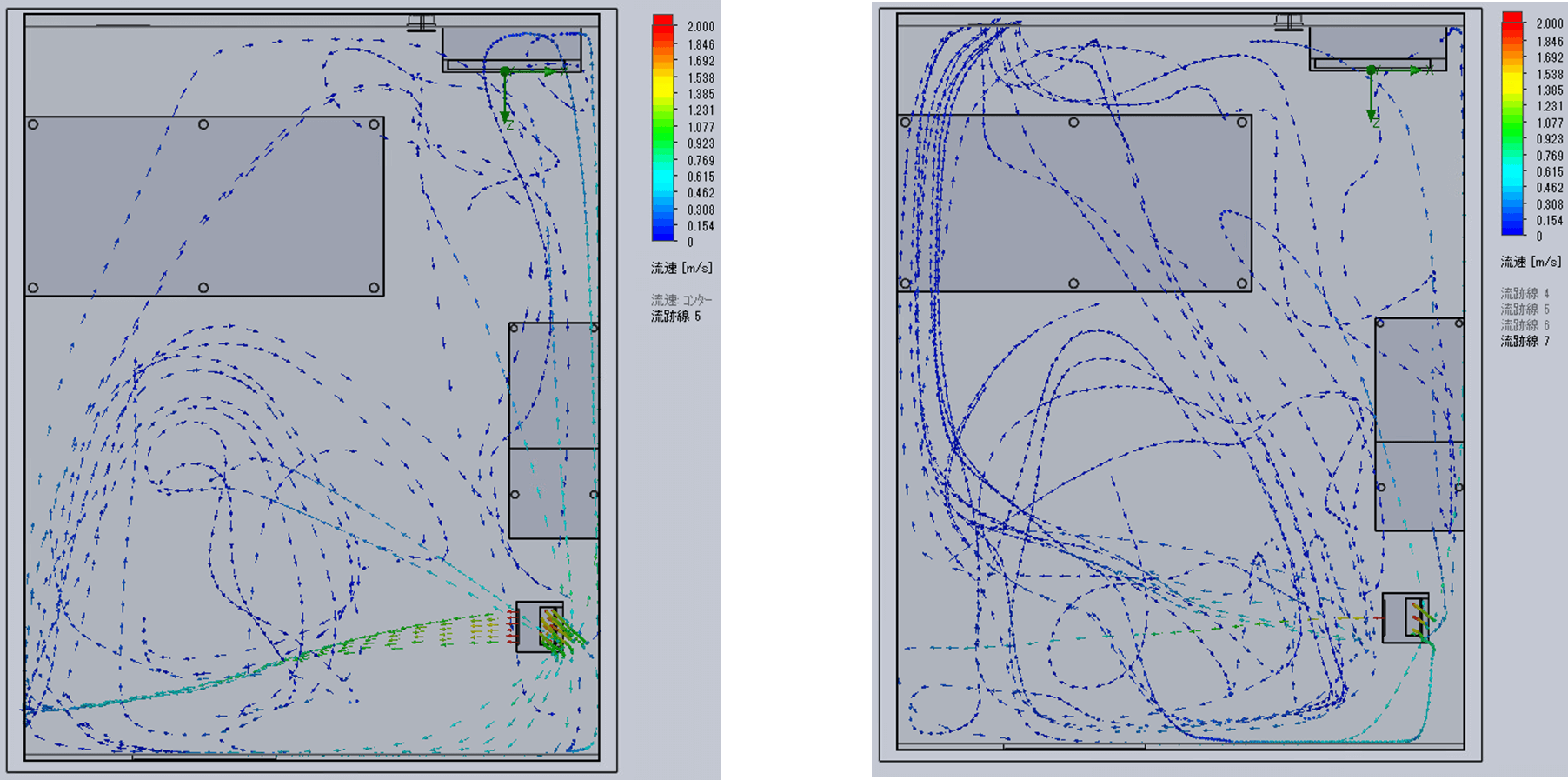Click the 2.000 maximum value on the right legend
The height and width of the screenshot is (780, 1568).
[x=1550, y=23]
